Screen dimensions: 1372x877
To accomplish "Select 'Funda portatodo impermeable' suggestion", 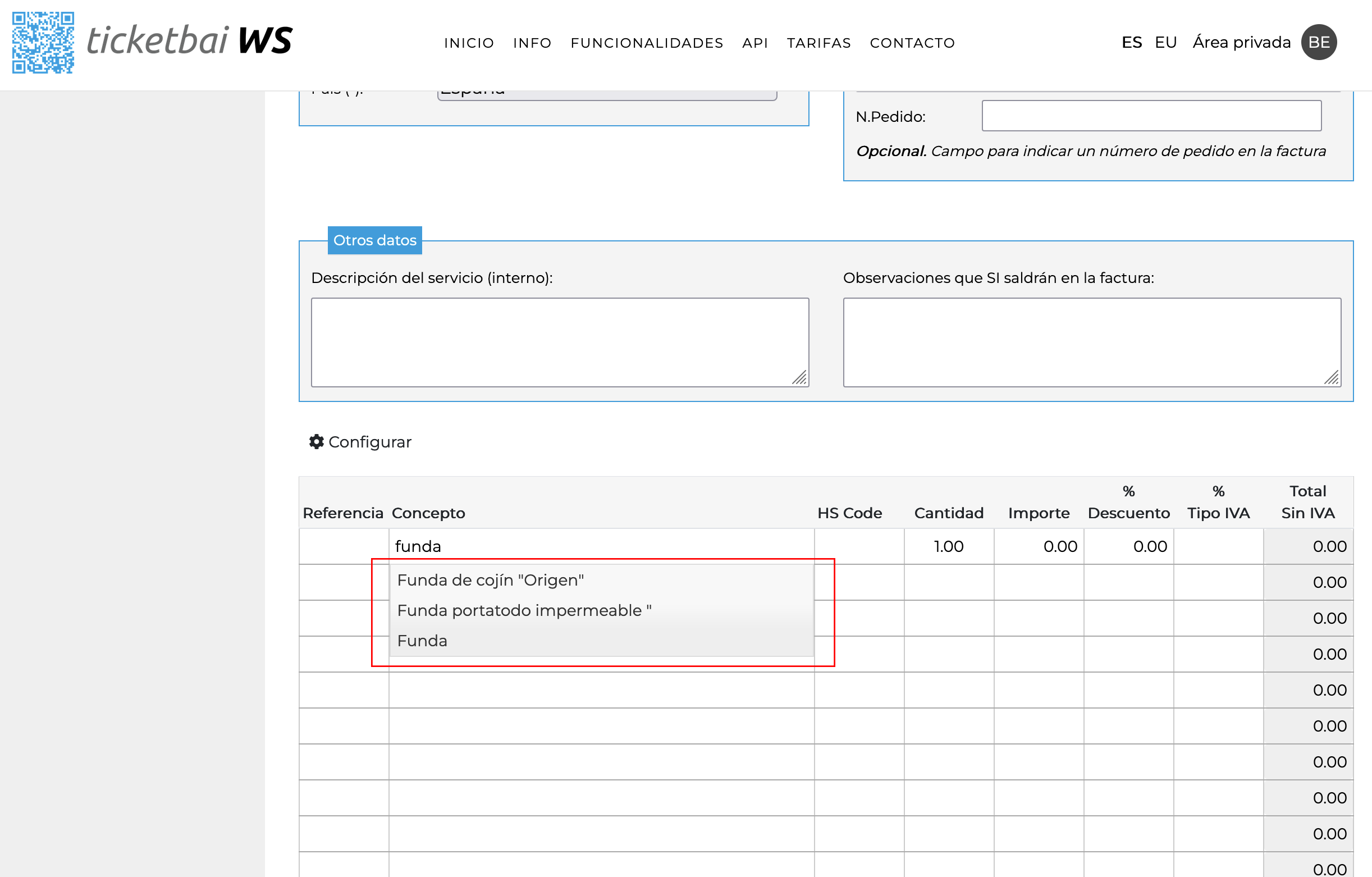I will click(524, 610).
